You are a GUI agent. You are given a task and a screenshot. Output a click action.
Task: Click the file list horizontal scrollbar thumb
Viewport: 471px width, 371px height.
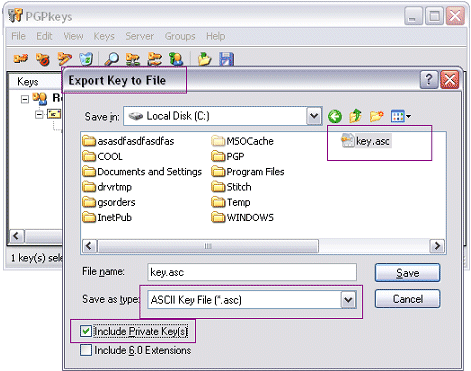(x=208, y=246)
